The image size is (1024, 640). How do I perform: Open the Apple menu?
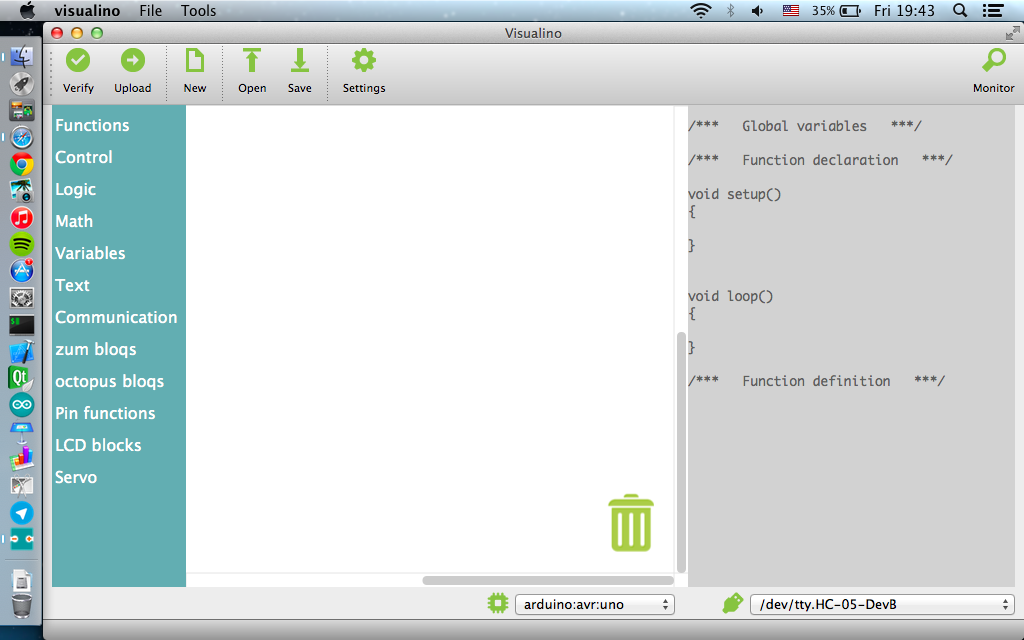27,10
